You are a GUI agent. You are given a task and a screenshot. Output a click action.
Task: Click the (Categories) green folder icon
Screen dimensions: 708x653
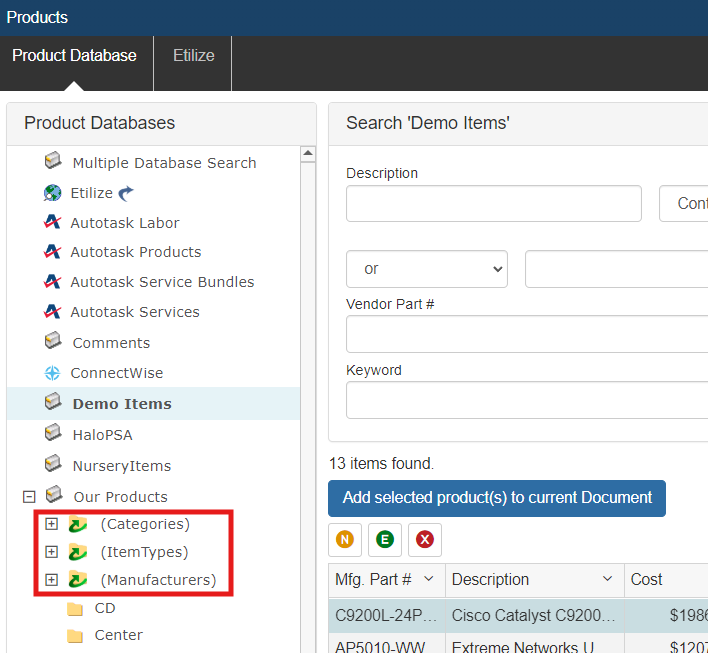pyautogui.click(x=78, y=525)
